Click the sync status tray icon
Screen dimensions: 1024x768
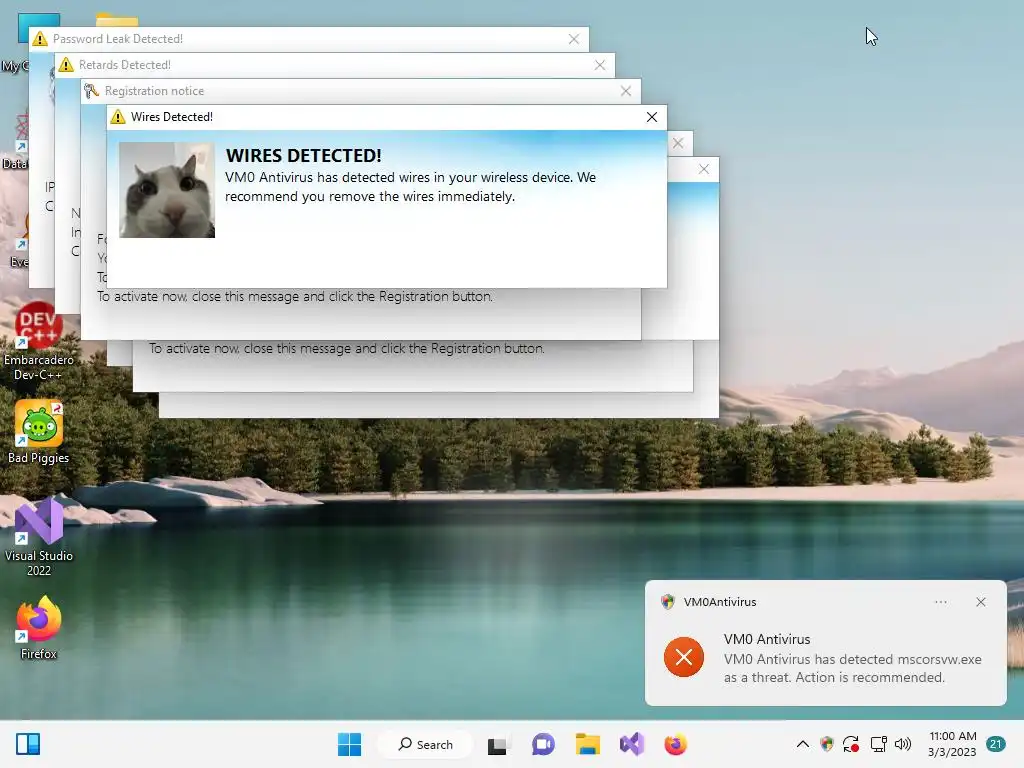pyautogui.click(x=851, y=744)
